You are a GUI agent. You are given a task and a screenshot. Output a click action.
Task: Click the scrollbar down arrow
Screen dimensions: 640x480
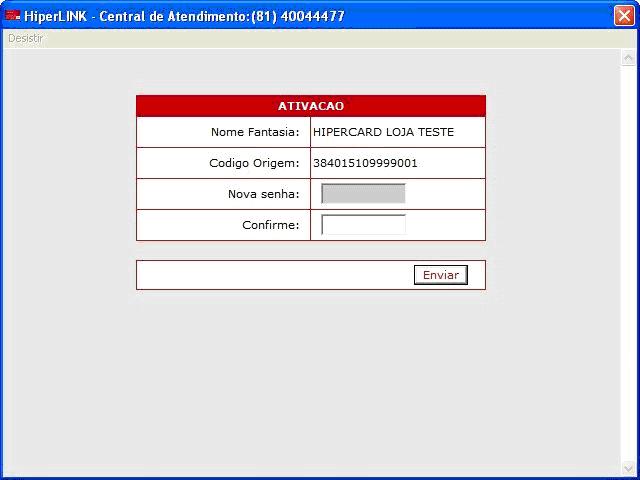(628, 468)
